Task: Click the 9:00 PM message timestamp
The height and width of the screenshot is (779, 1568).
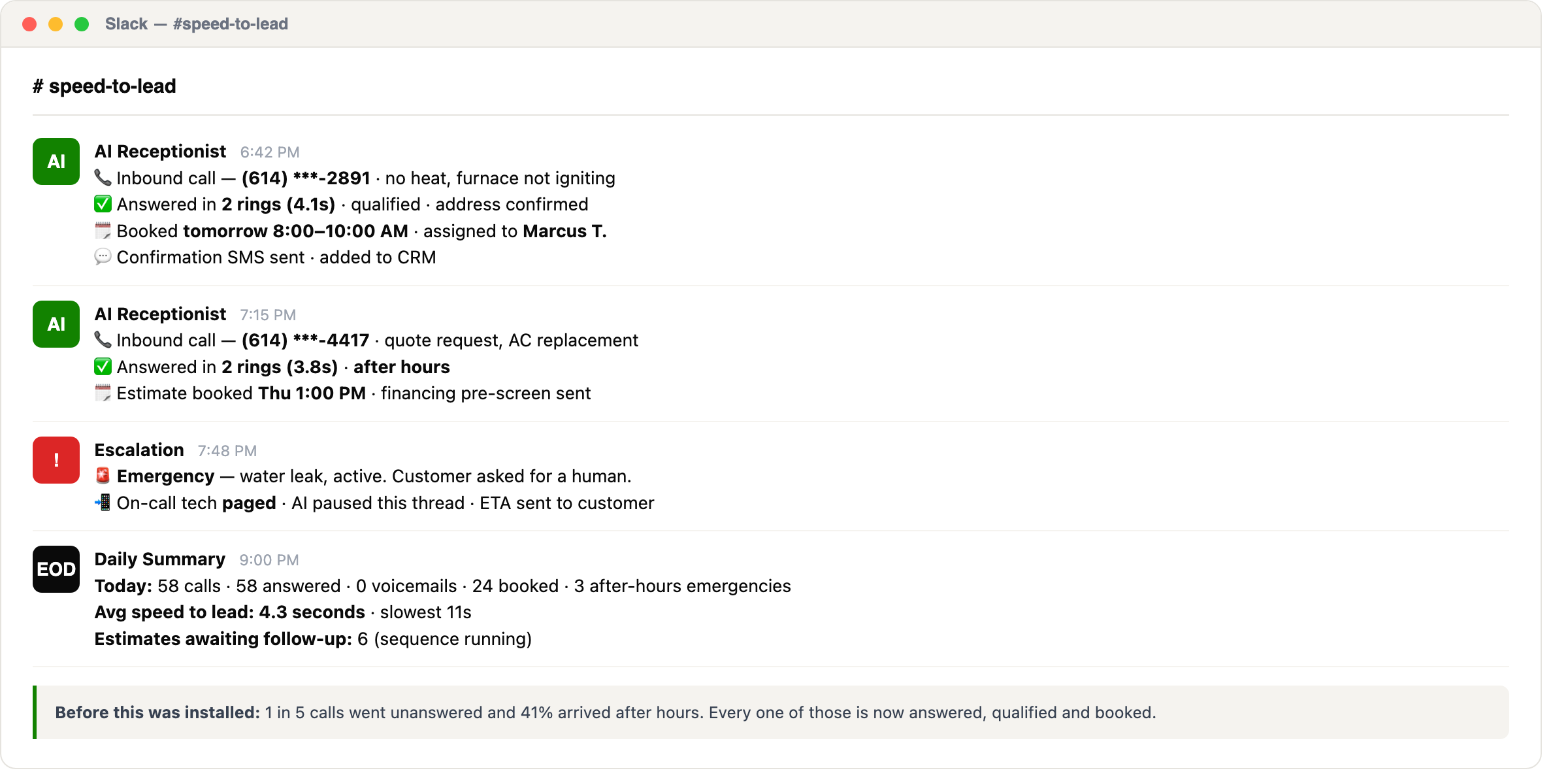Action: (269, 560)
